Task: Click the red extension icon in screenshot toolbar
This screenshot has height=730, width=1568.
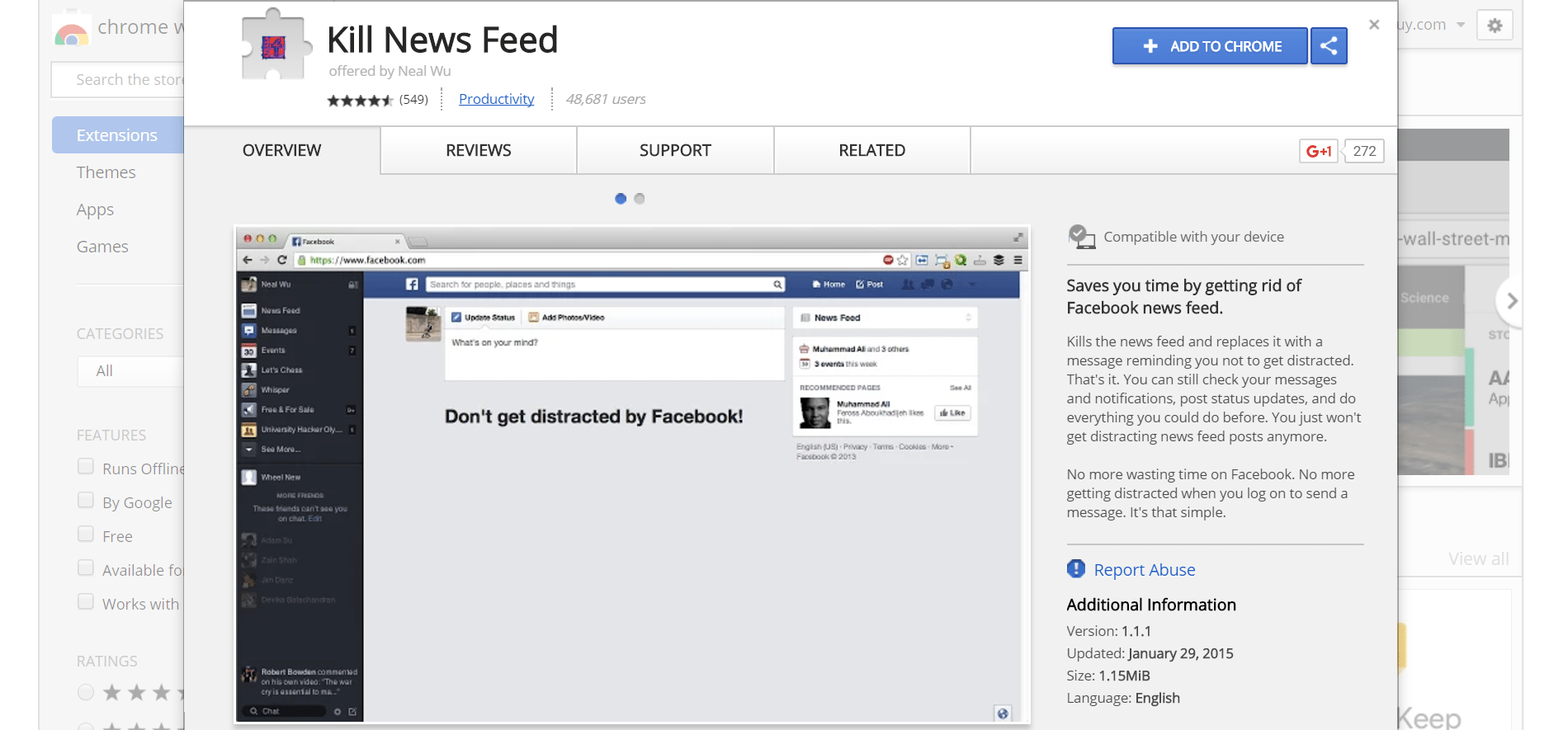Action: (888, 260)
